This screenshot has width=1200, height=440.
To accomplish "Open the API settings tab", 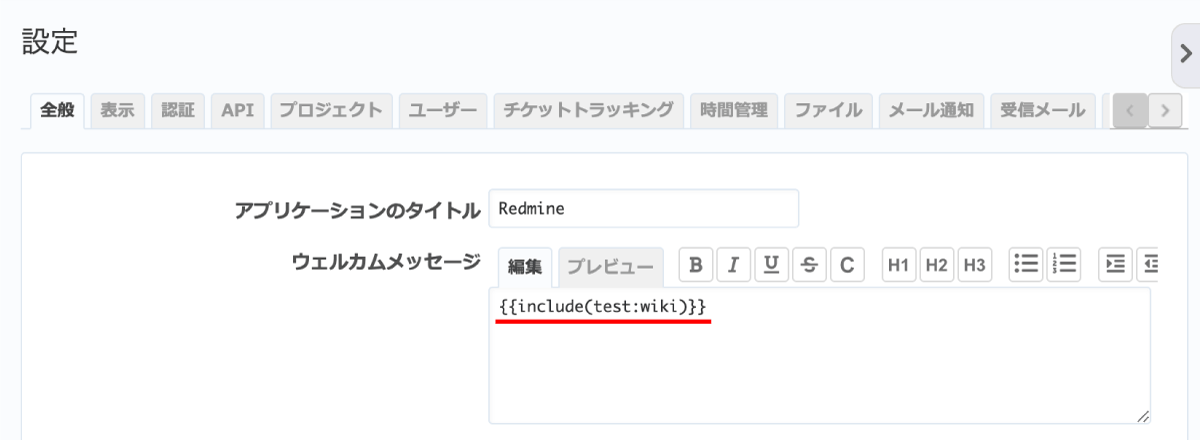I will click(237, 110).
